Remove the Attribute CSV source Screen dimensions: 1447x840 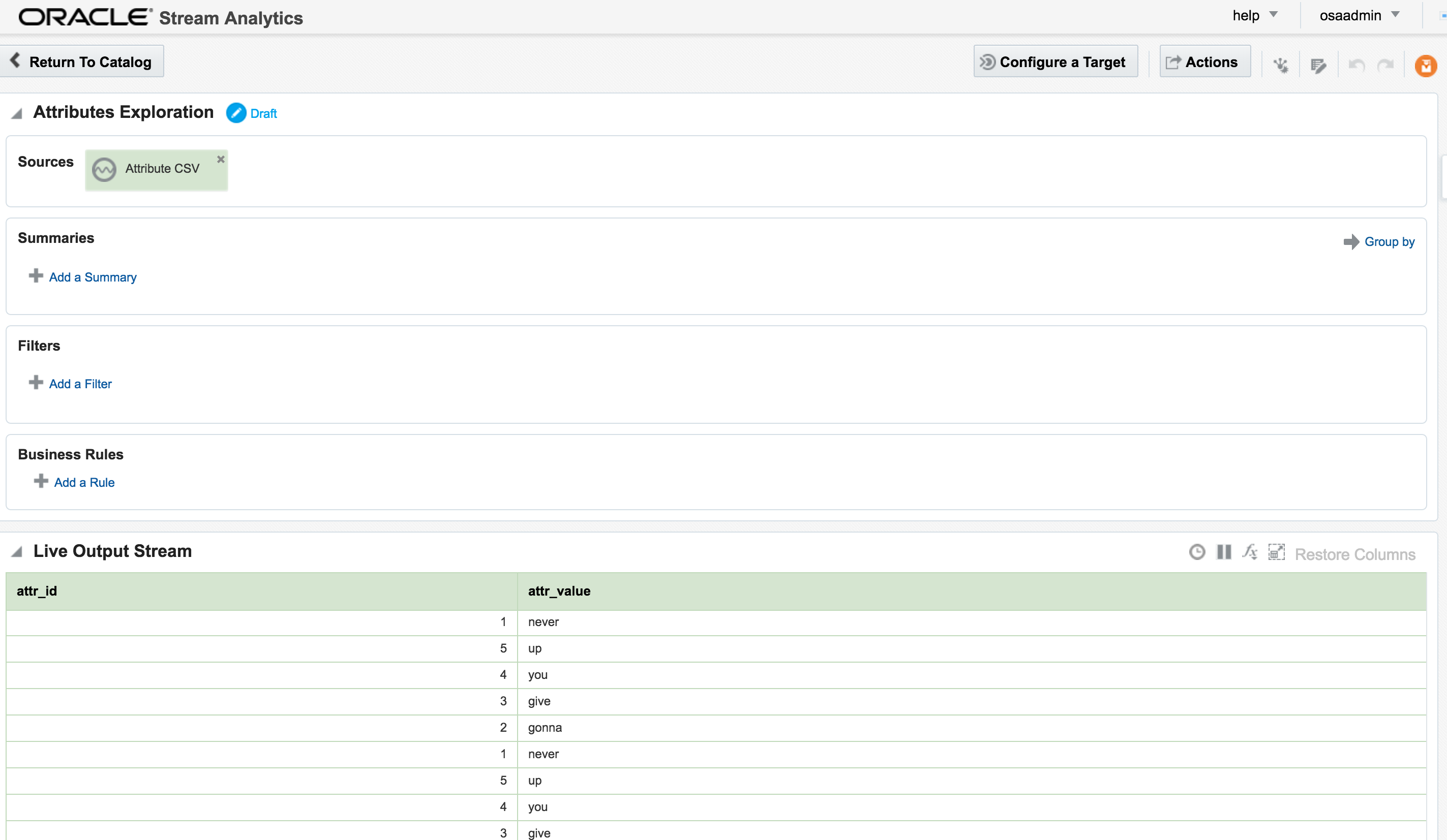click(x=221, y=159)
